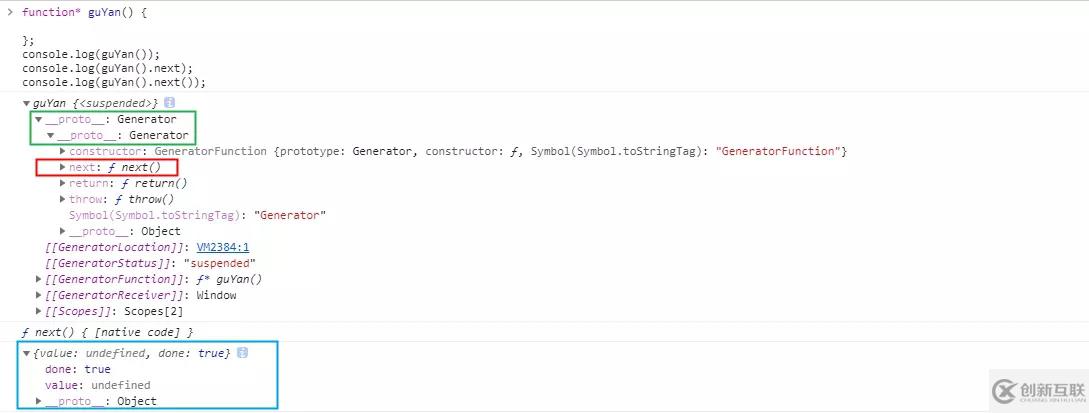Collapse the guYan {<suspended>} object
Viewport: 1089px width, 413px height.
[x=26, y=103]
